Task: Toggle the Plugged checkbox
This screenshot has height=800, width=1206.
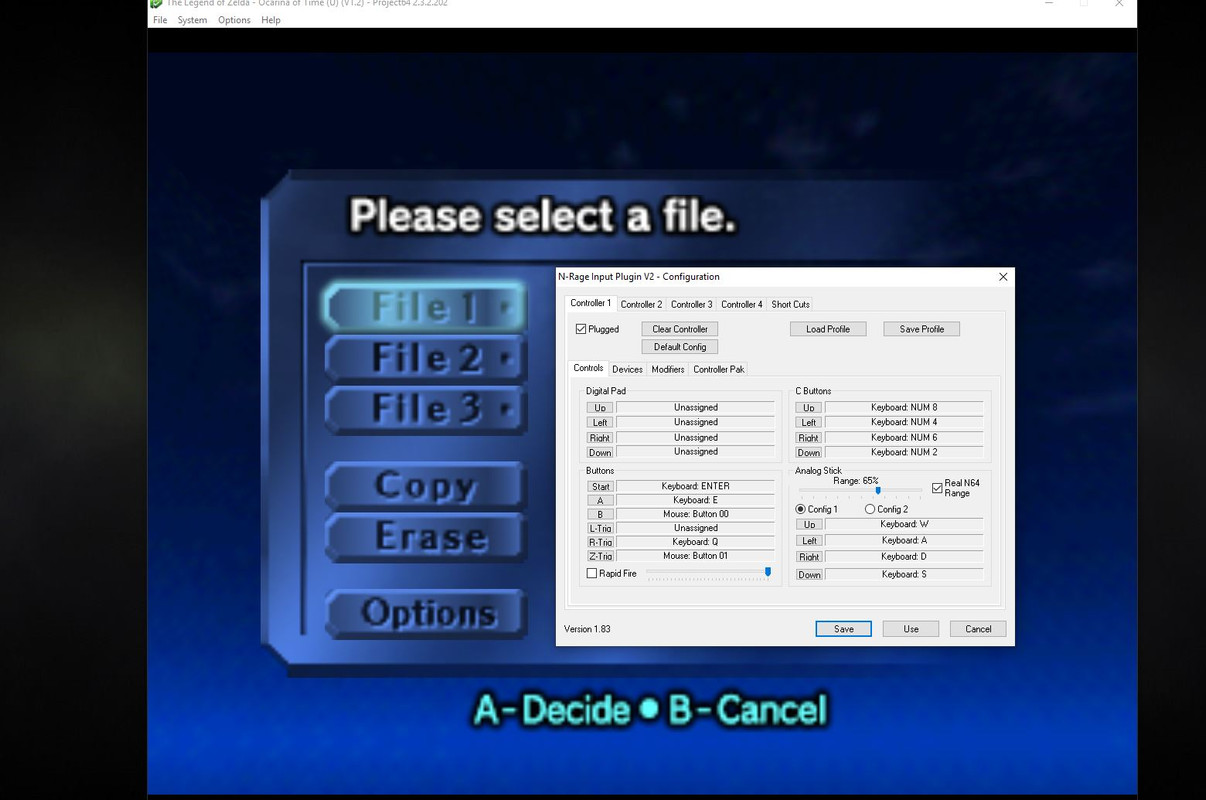Action: click(x=581, y=329)
